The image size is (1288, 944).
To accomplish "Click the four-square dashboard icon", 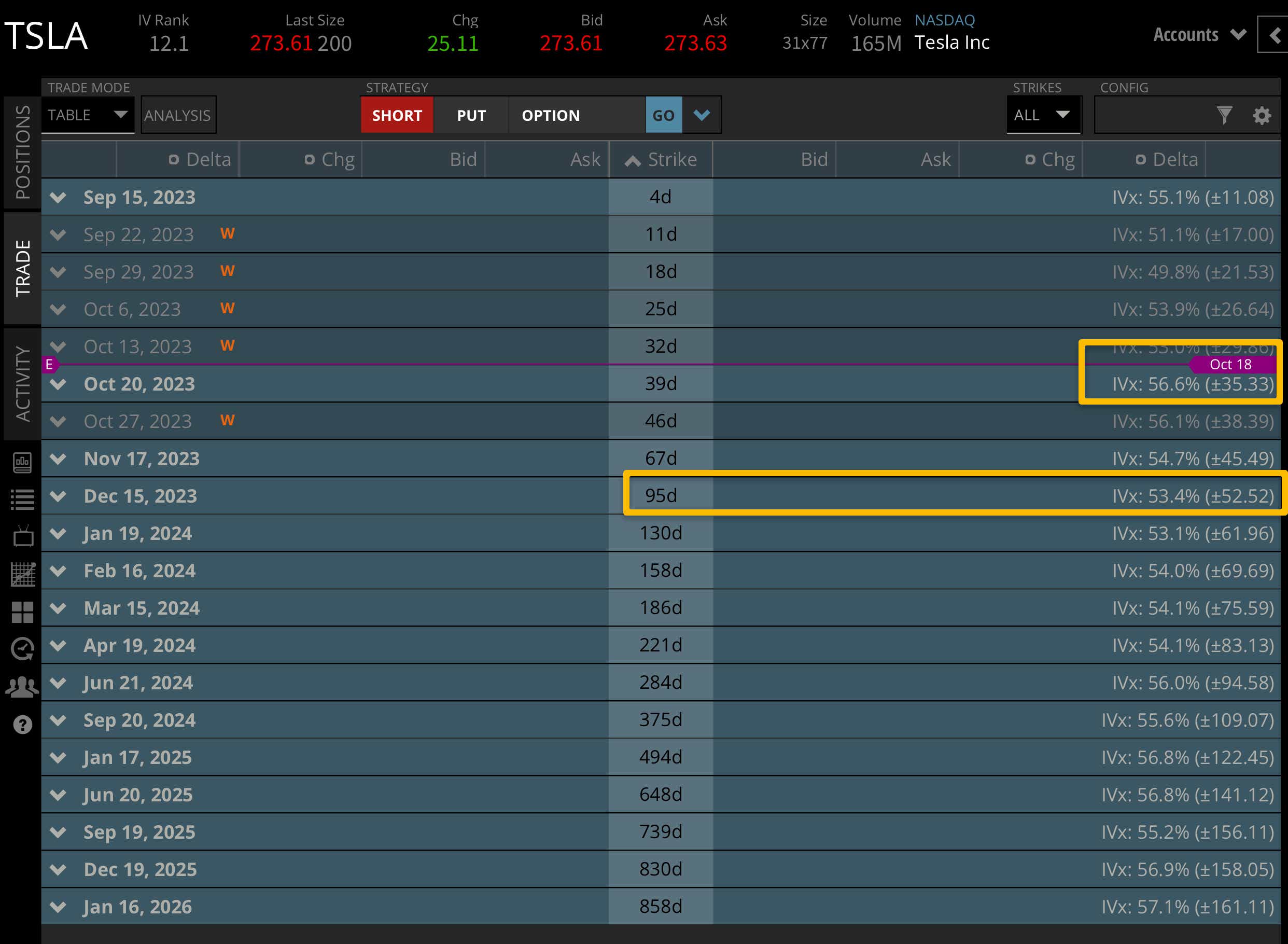I will [23, 612].
